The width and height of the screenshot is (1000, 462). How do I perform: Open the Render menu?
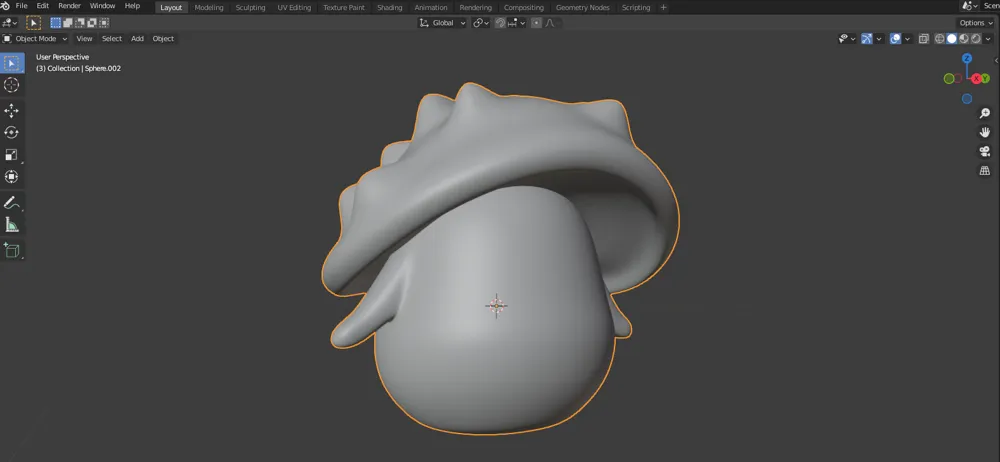70,6
